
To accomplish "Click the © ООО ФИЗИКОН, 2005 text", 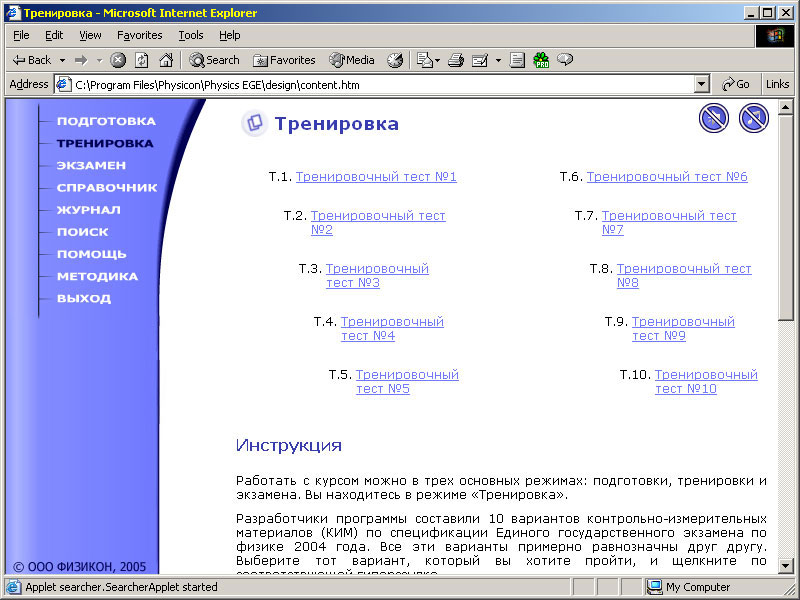I will (x=80, y=567).
